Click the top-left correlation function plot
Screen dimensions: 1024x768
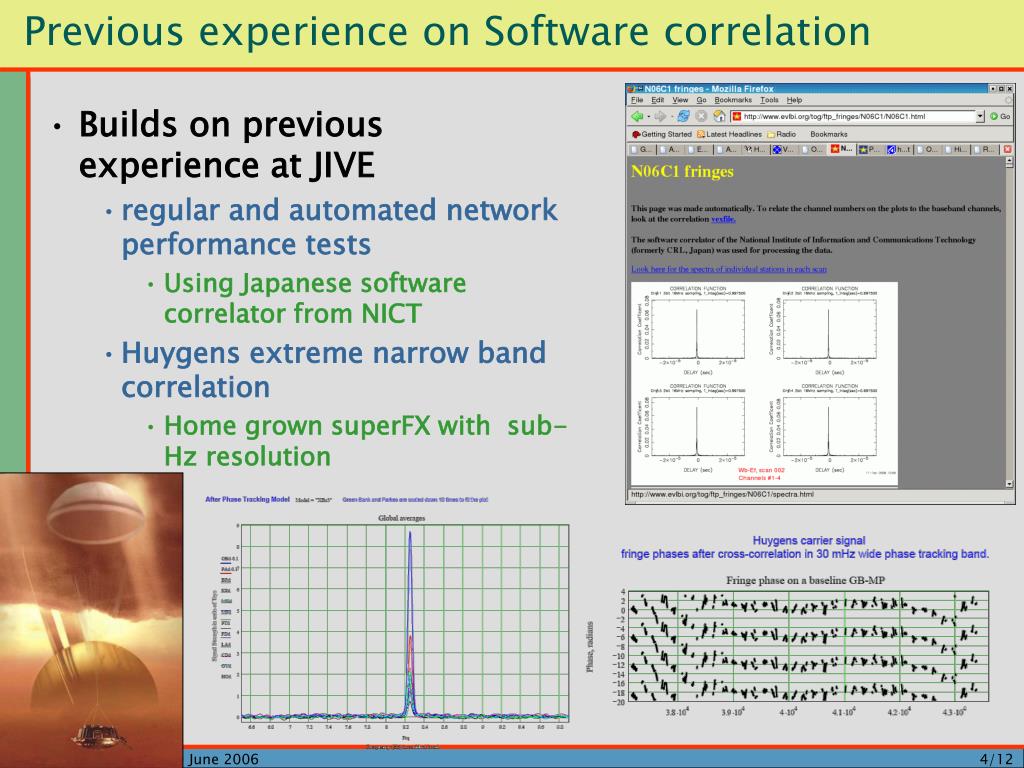click(x=694, y=330)
